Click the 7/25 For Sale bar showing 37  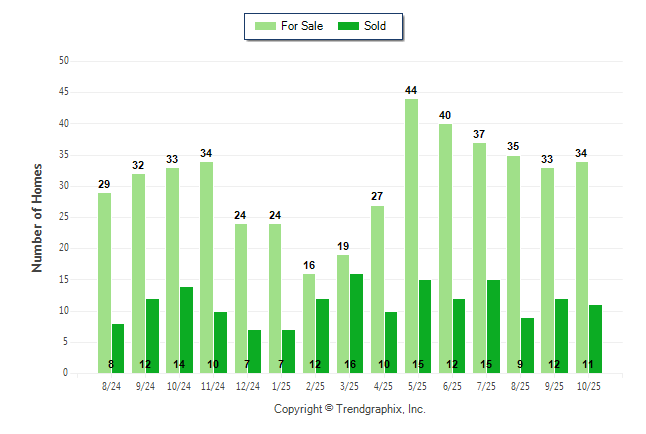click(x=479, y=258)
